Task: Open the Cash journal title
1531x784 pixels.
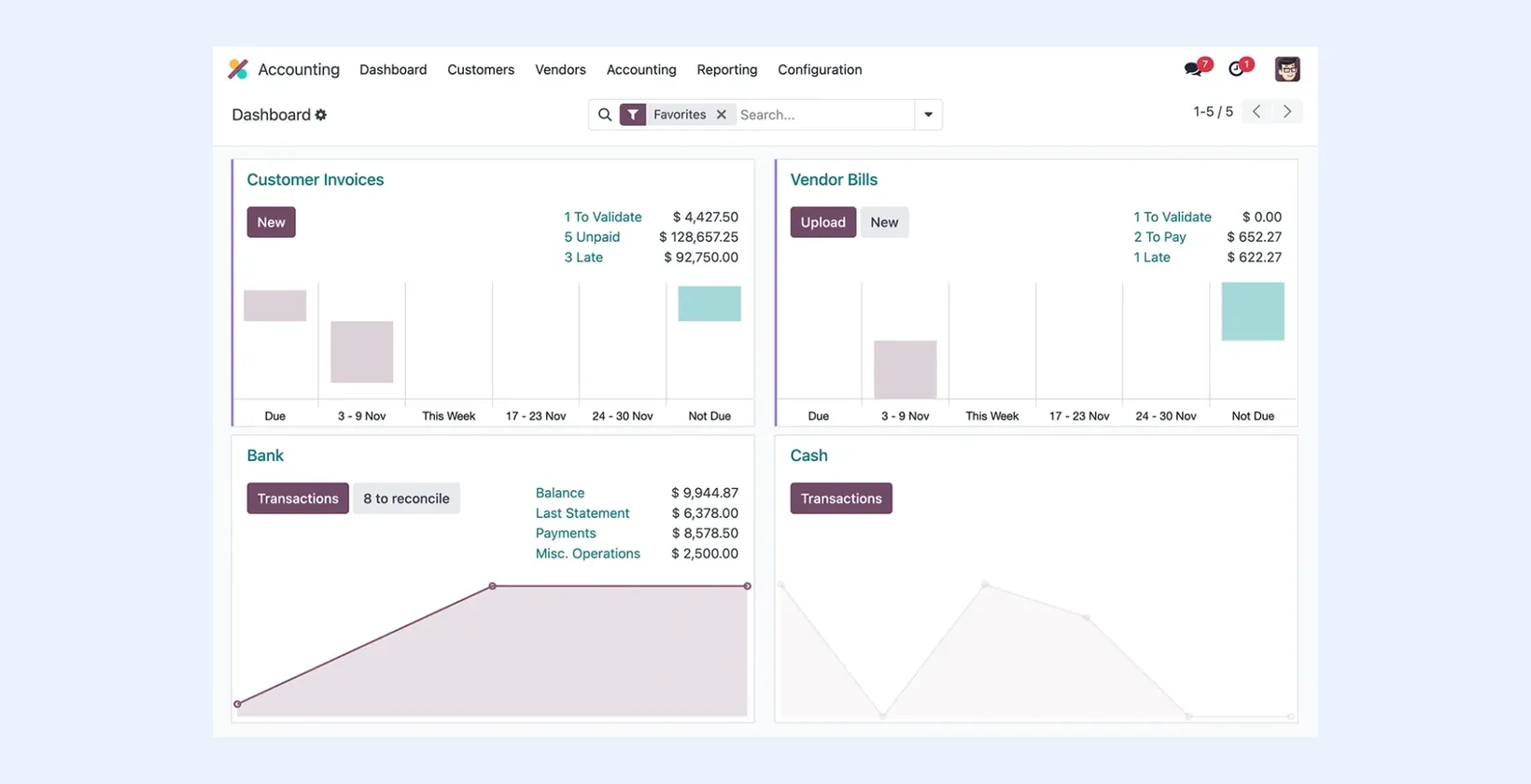Action: click(x=808, y=455)
